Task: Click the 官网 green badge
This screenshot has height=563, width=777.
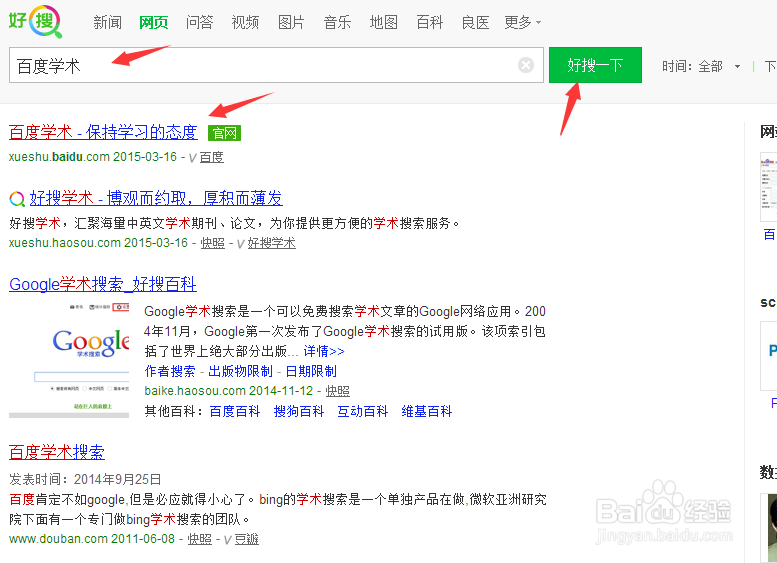Action: (x=224, y=133)
